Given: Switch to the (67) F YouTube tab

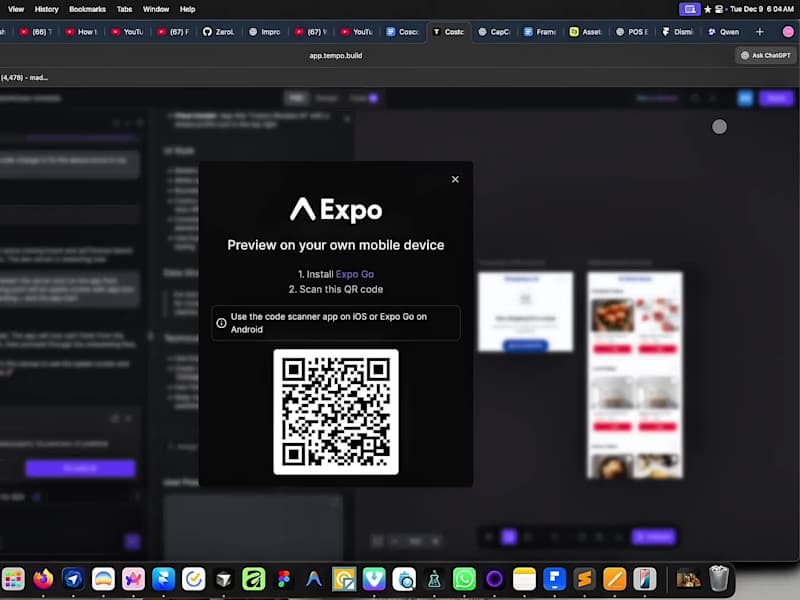Looking at the screenshot, I should 173,32.
